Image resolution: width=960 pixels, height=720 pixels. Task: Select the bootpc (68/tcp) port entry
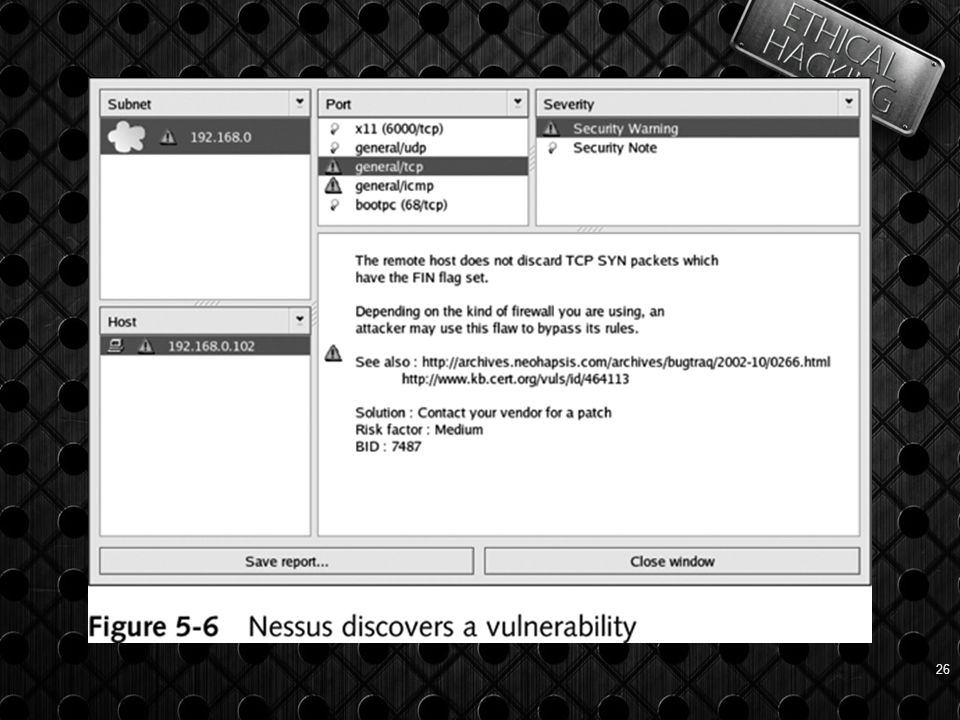[x=422, y=204]
